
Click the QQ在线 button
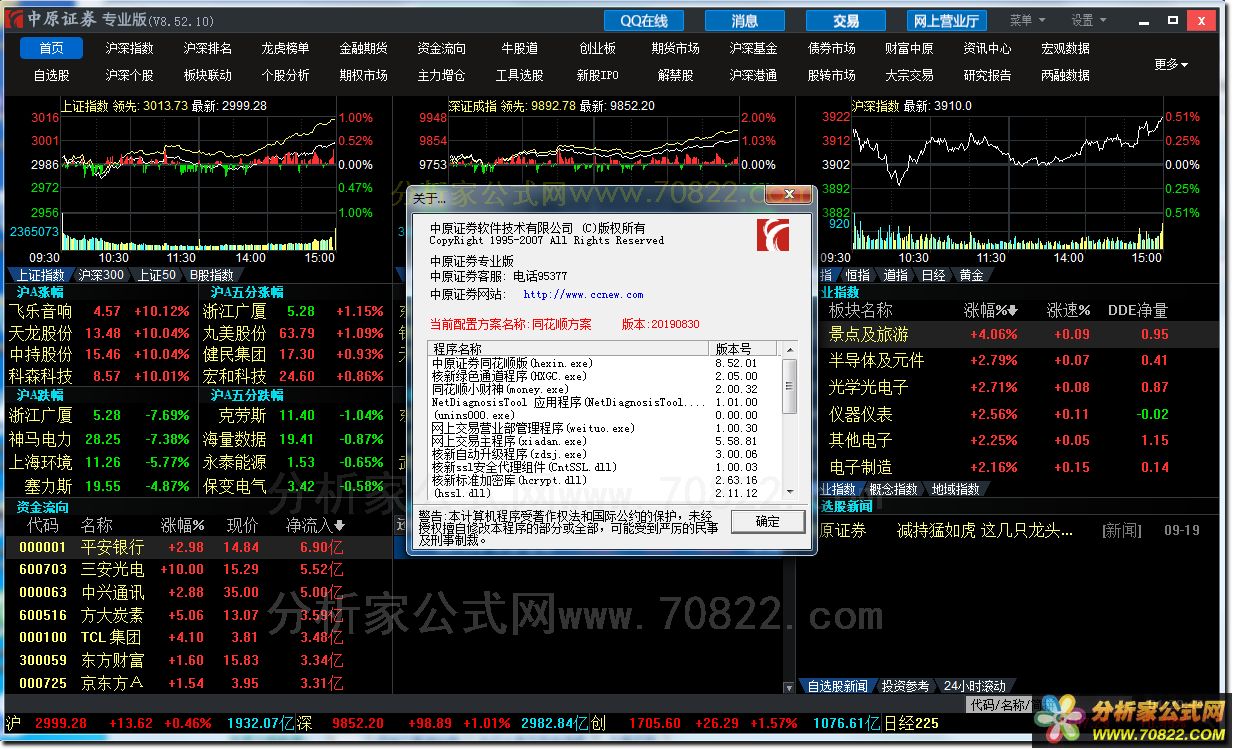point(643,20)
